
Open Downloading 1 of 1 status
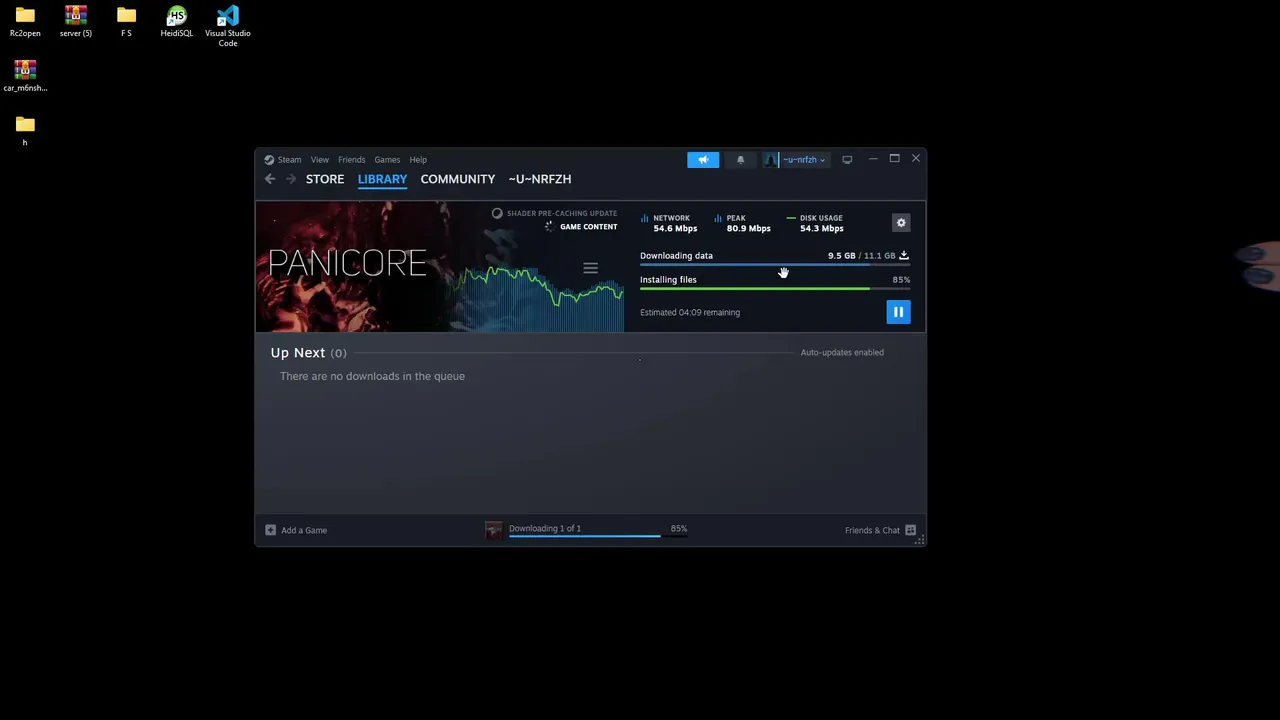point(545,528)
